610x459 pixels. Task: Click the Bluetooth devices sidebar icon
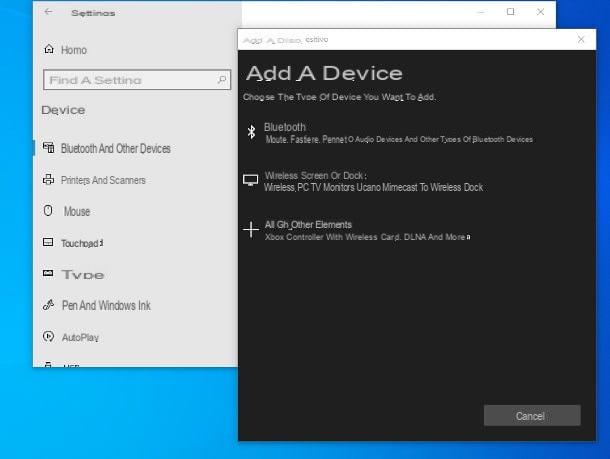49,147
